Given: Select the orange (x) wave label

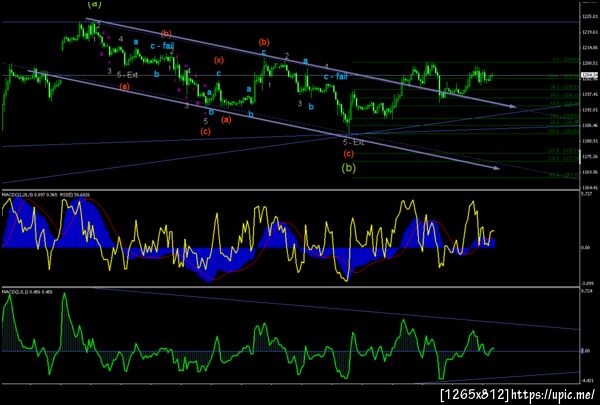Looking at the screenshot, I should pyautogui.click(x=218, y=60).
